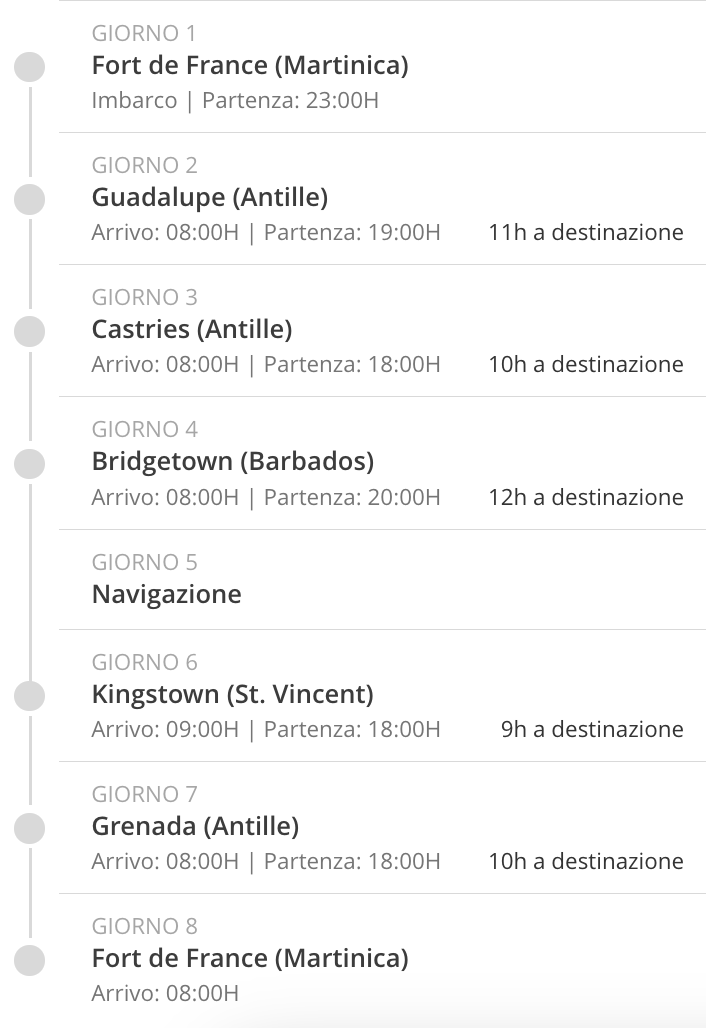The width and height of the screenshot is (706, 1028).
Task: Click the "Imbarco | Partenza: 23:00H" line
Action: tap(235, 101)
